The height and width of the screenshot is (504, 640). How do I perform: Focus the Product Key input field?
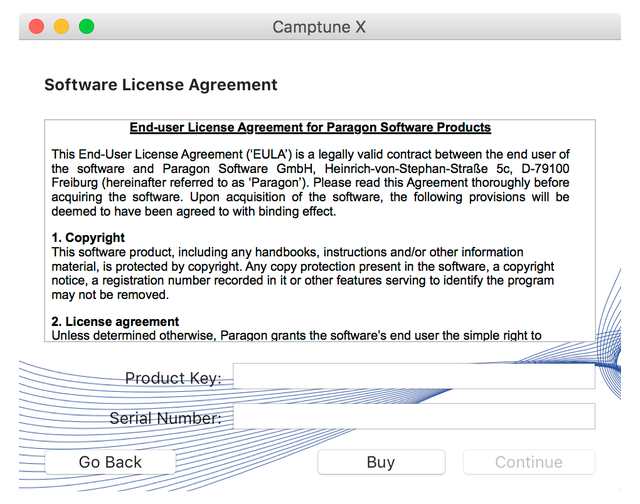click(413, 377)
